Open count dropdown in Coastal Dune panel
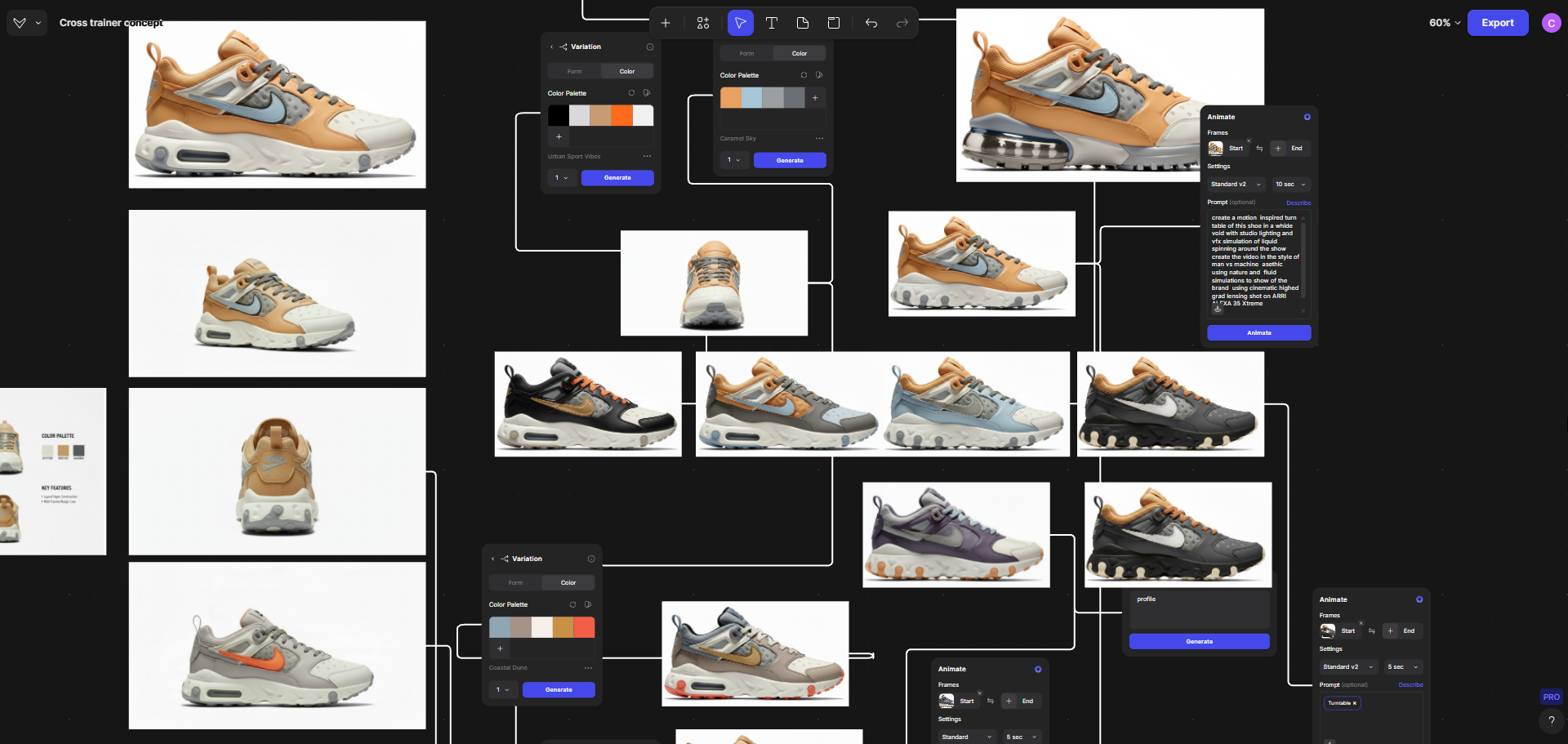This screenshot has height=744, width=1568. [x=503, y=689]
